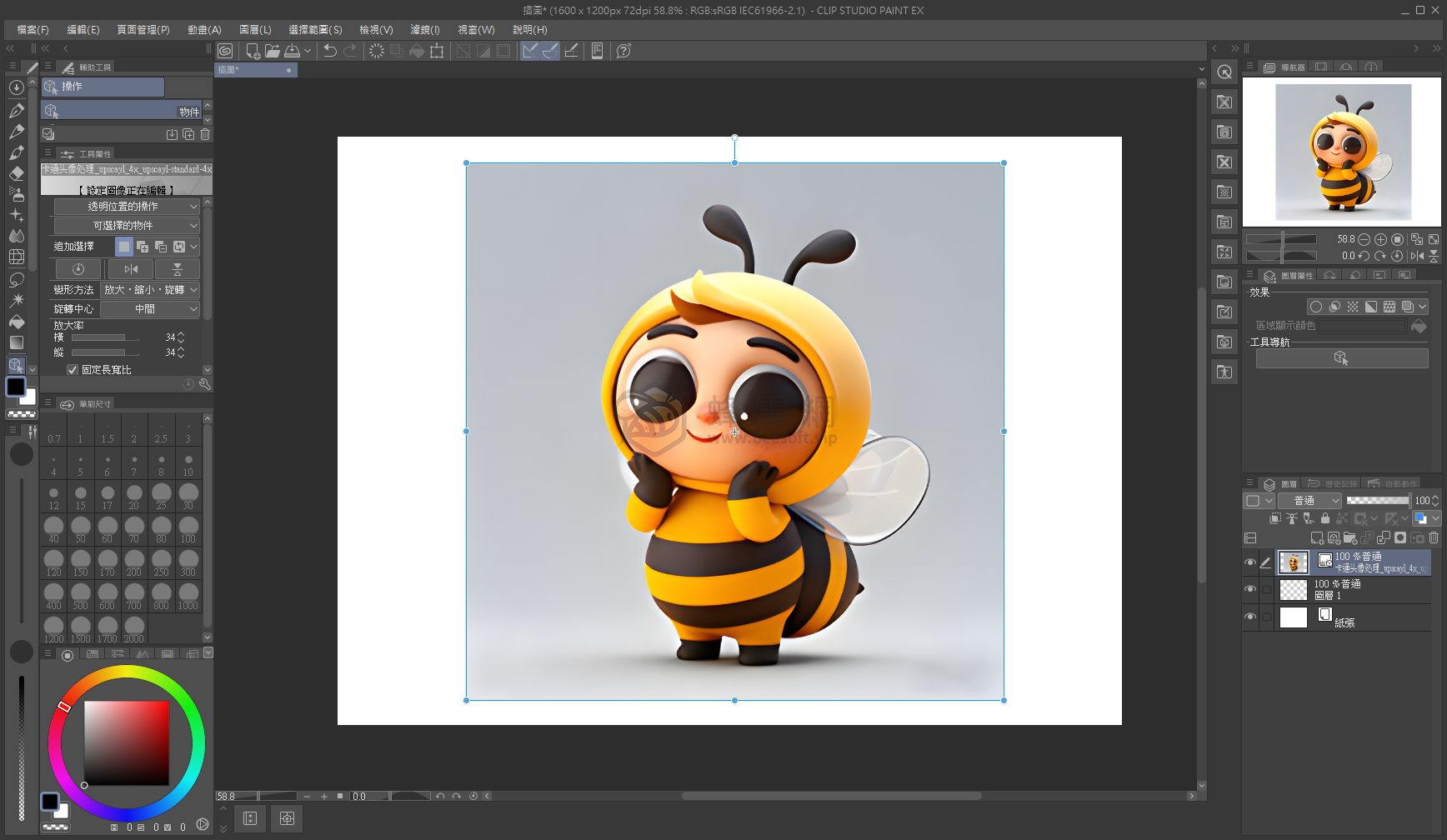Select the Decoration sparkle tool

pos(16,215)
